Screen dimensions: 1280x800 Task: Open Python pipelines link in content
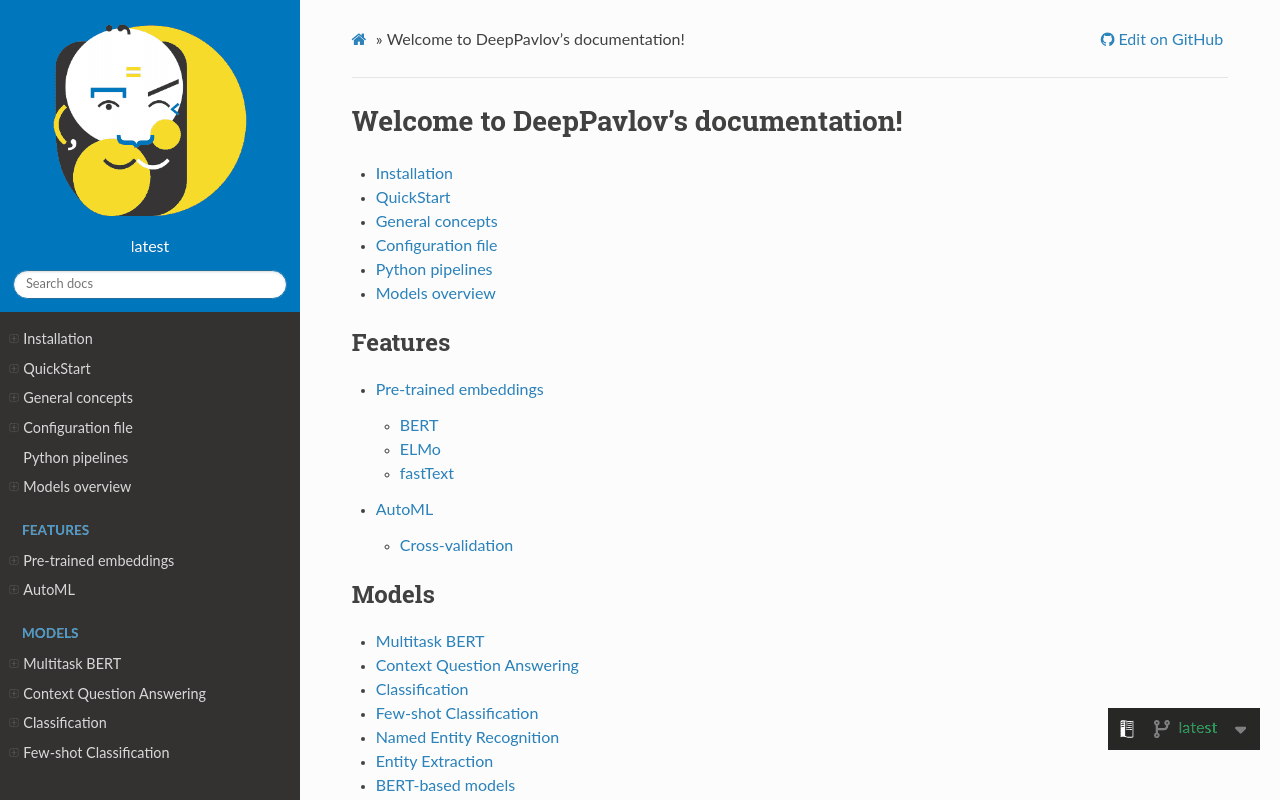pyautogui.click(x=434, y=270)
